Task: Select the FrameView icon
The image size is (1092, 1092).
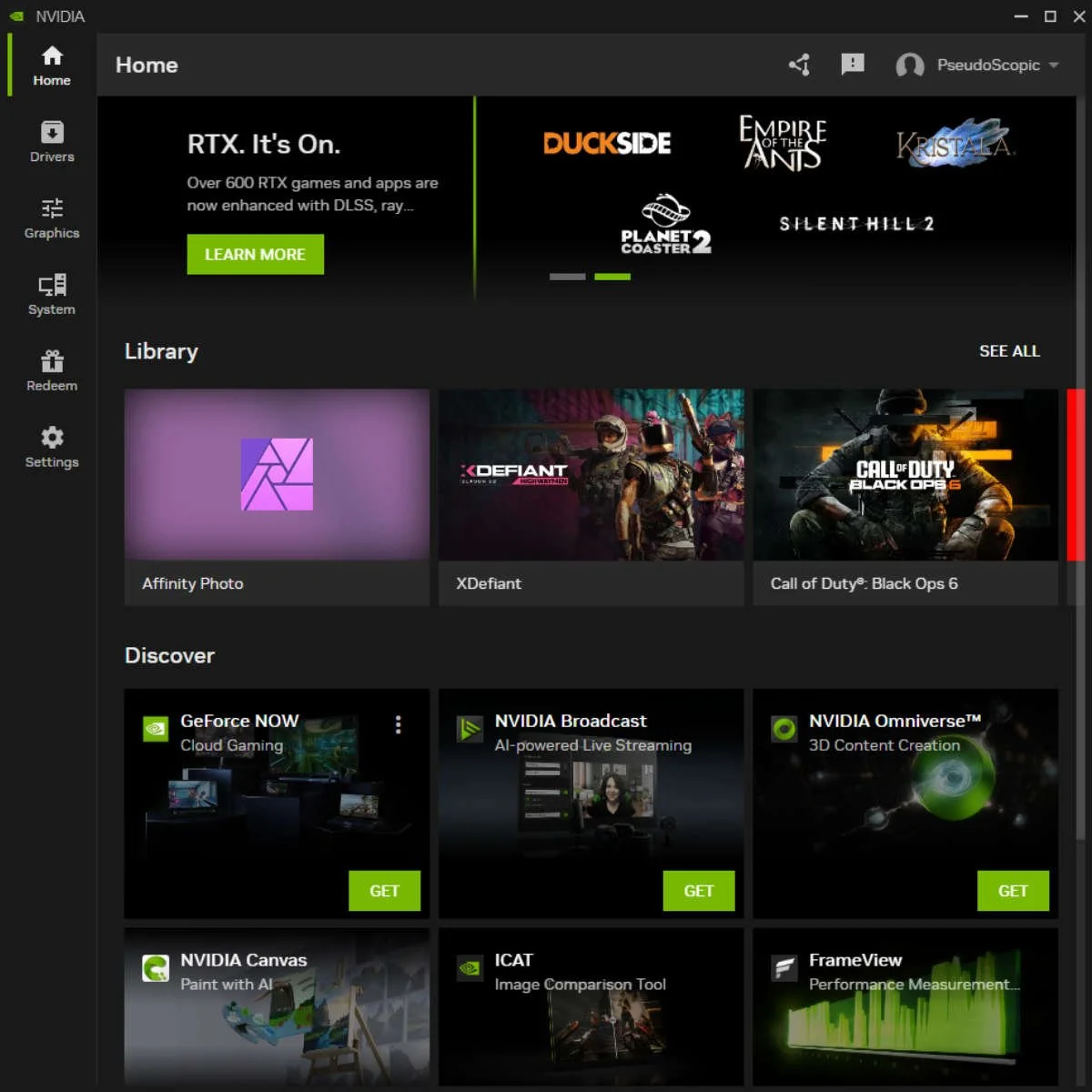Action: click(x=784, y=967)
